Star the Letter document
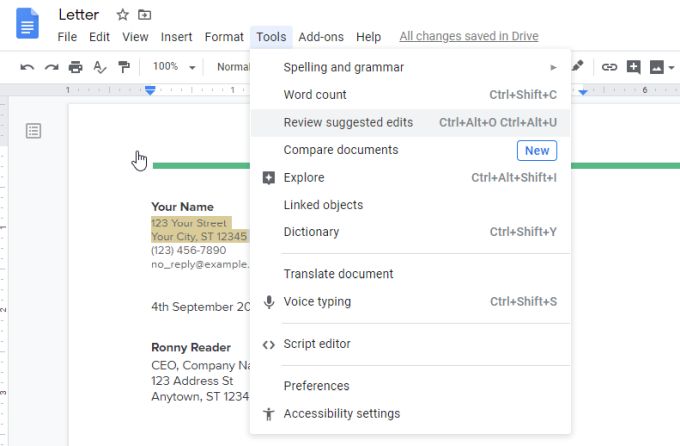This screenshot has width=680, height=446. 123,15
